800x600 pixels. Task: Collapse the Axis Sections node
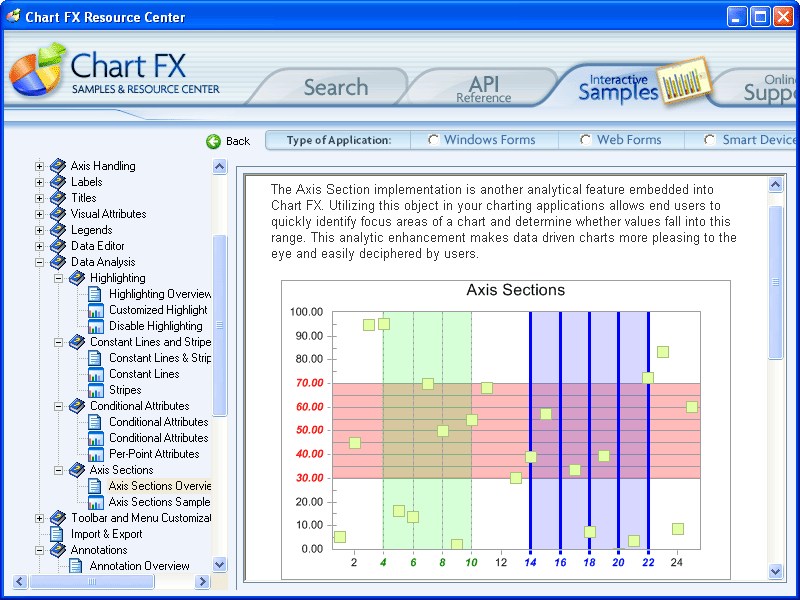tap(59, 470)
